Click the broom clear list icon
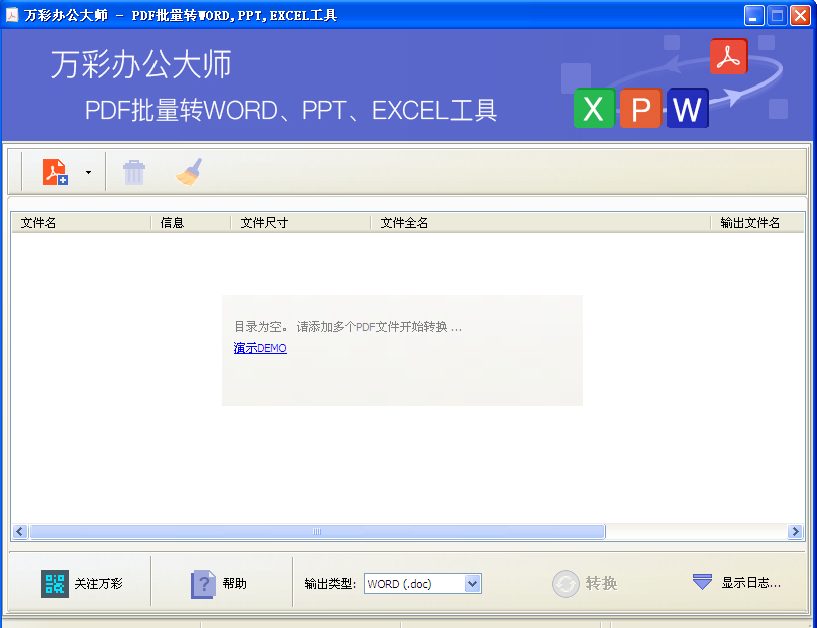 tap(189, 172)
